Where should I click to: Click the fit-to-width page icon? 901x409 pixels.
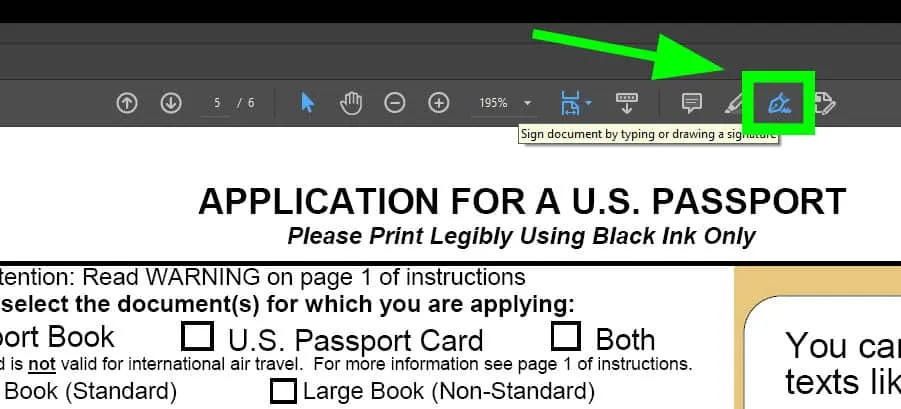point(570,103)
